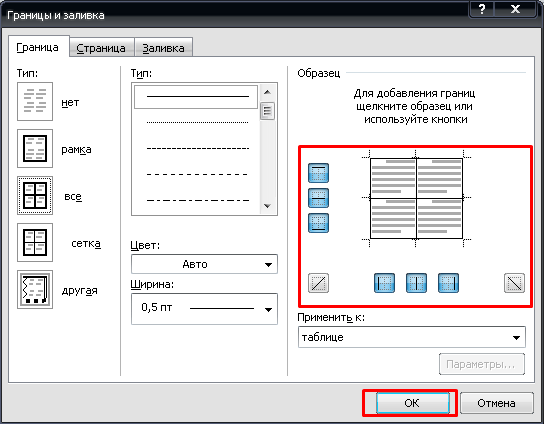Confirm with the OK button
Image resolution: width=544 pixels, height=424 pixels.
coord(413,403)
